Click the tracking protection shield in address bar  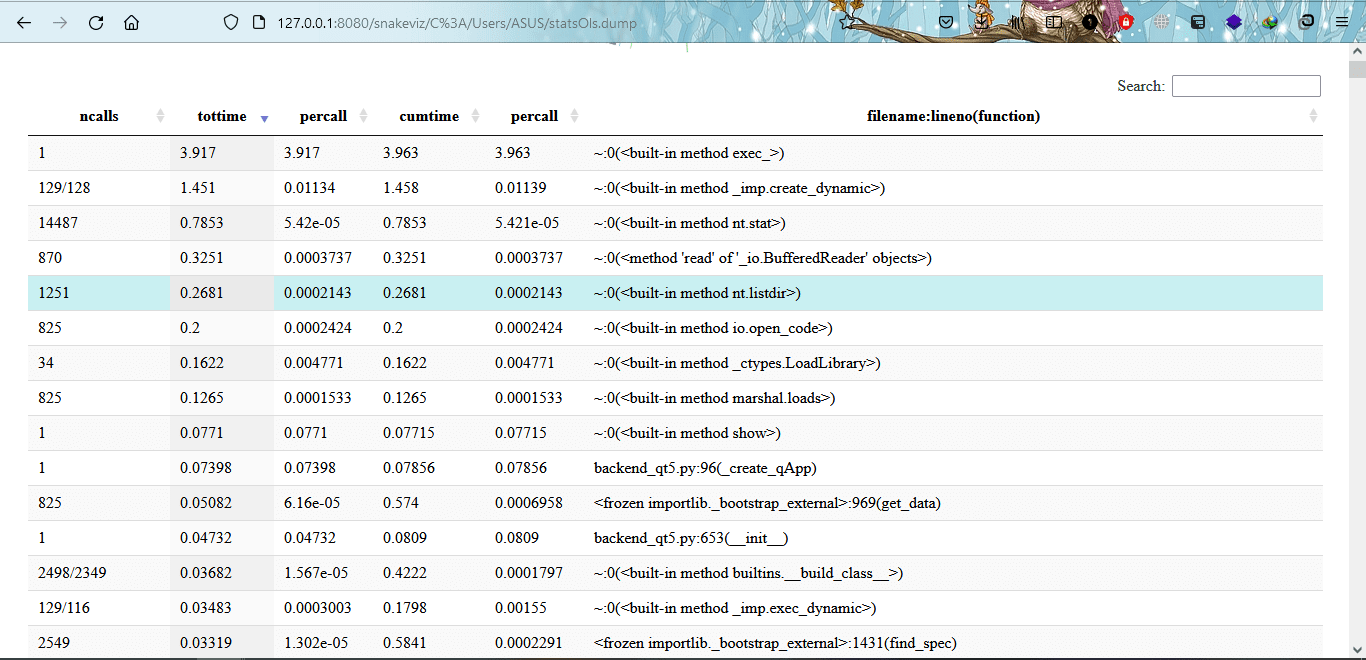pos(231,21)
